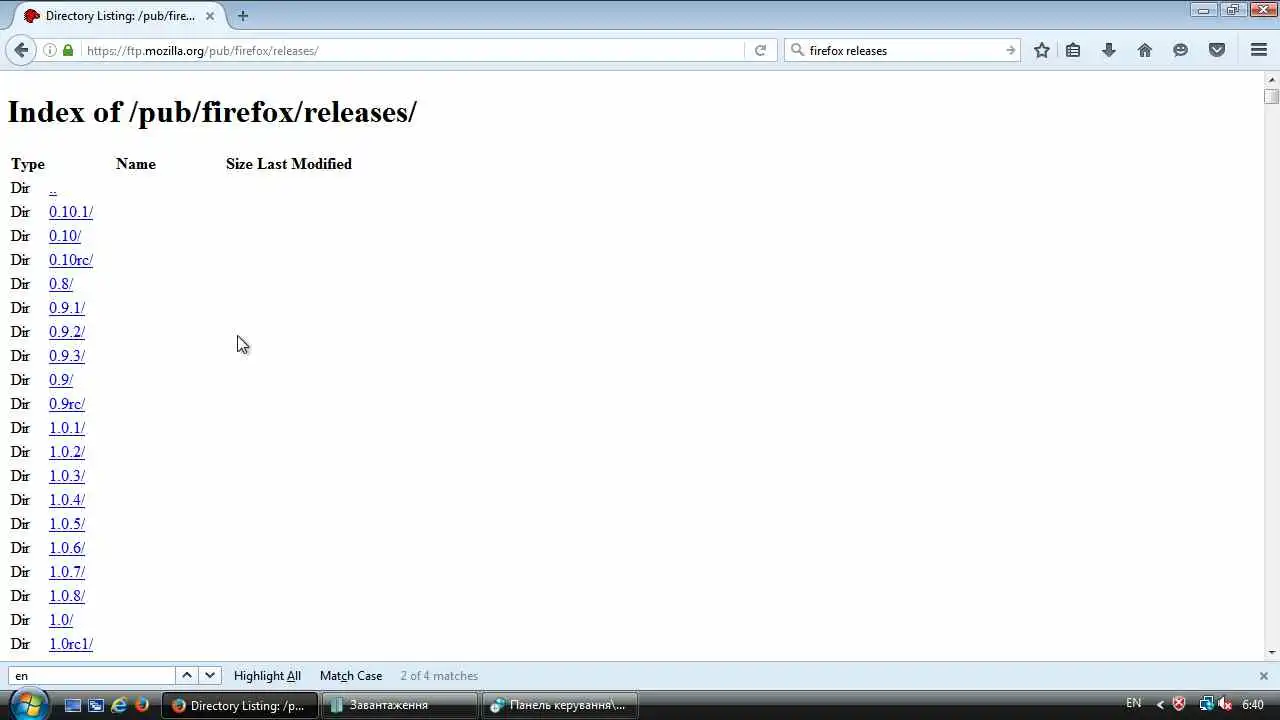Open the Pocket icon

click(x=1217, y=50)
